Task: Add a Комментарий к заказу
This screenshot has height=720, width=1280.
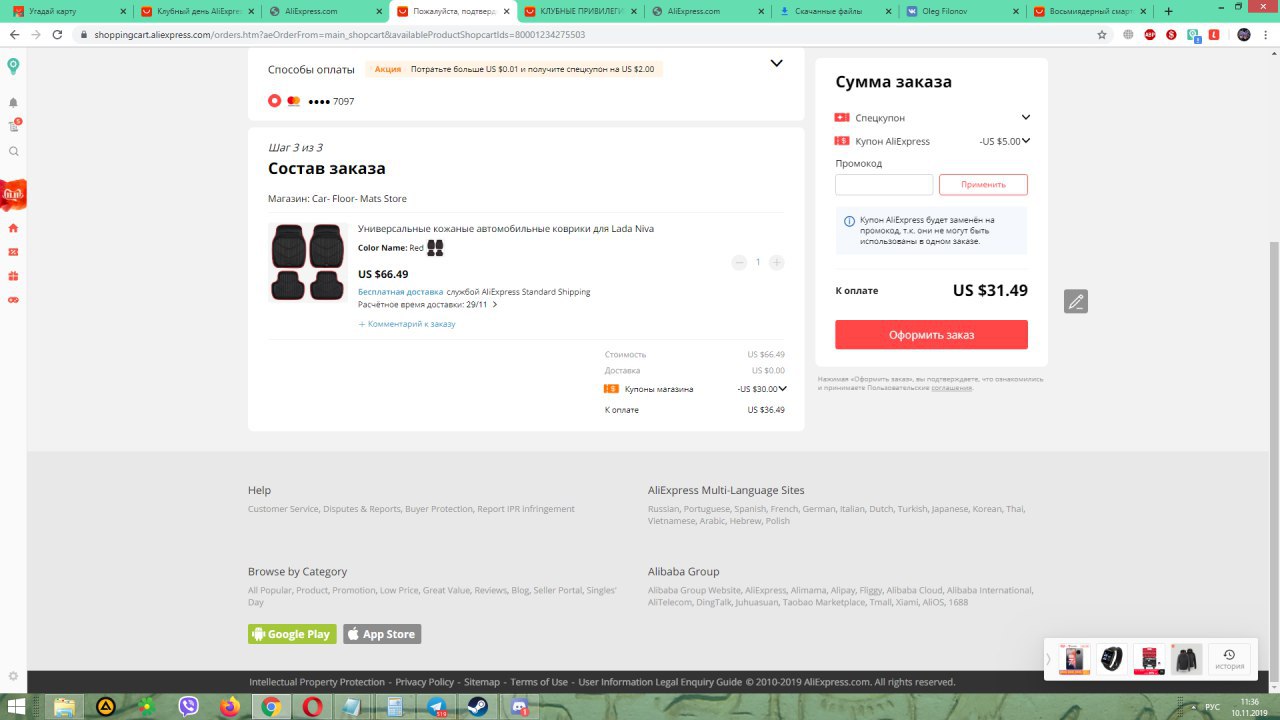Action: 407,324
